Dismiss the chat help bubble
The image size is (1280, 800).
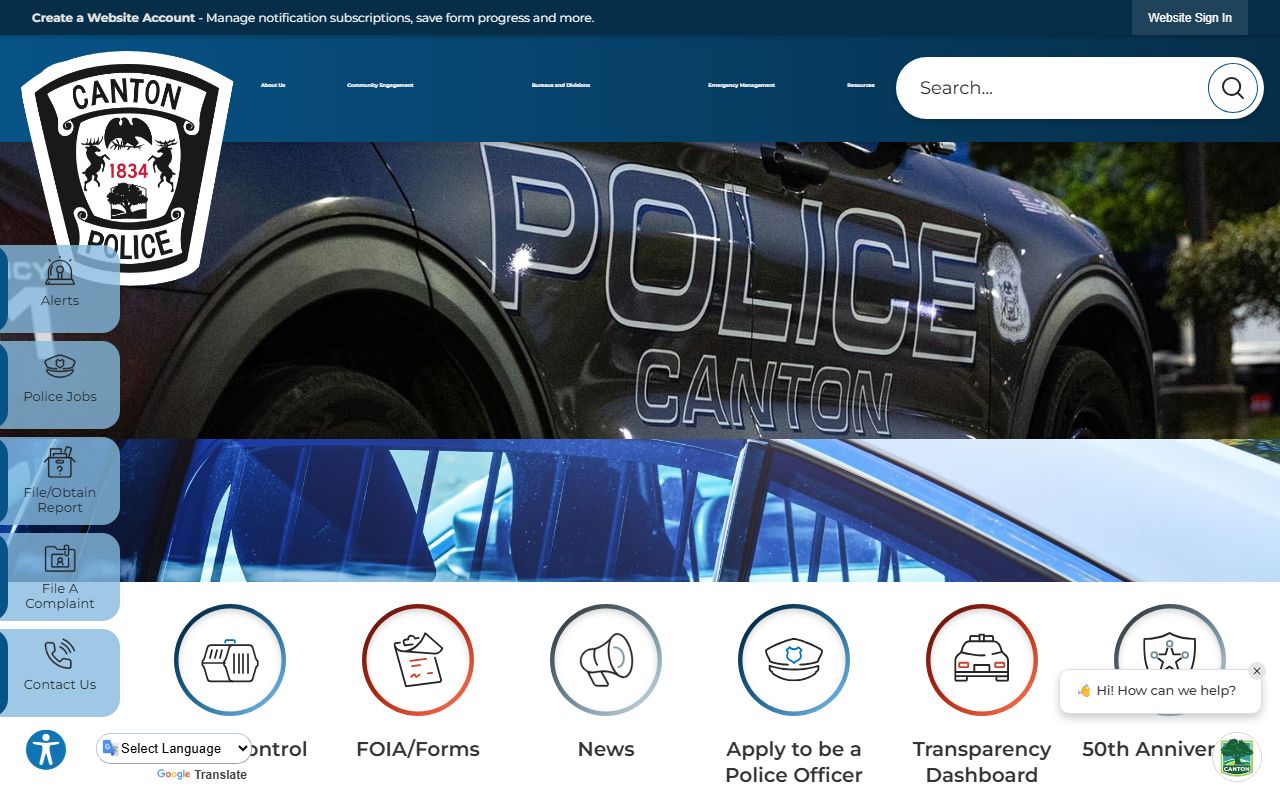coord(1257,671)
